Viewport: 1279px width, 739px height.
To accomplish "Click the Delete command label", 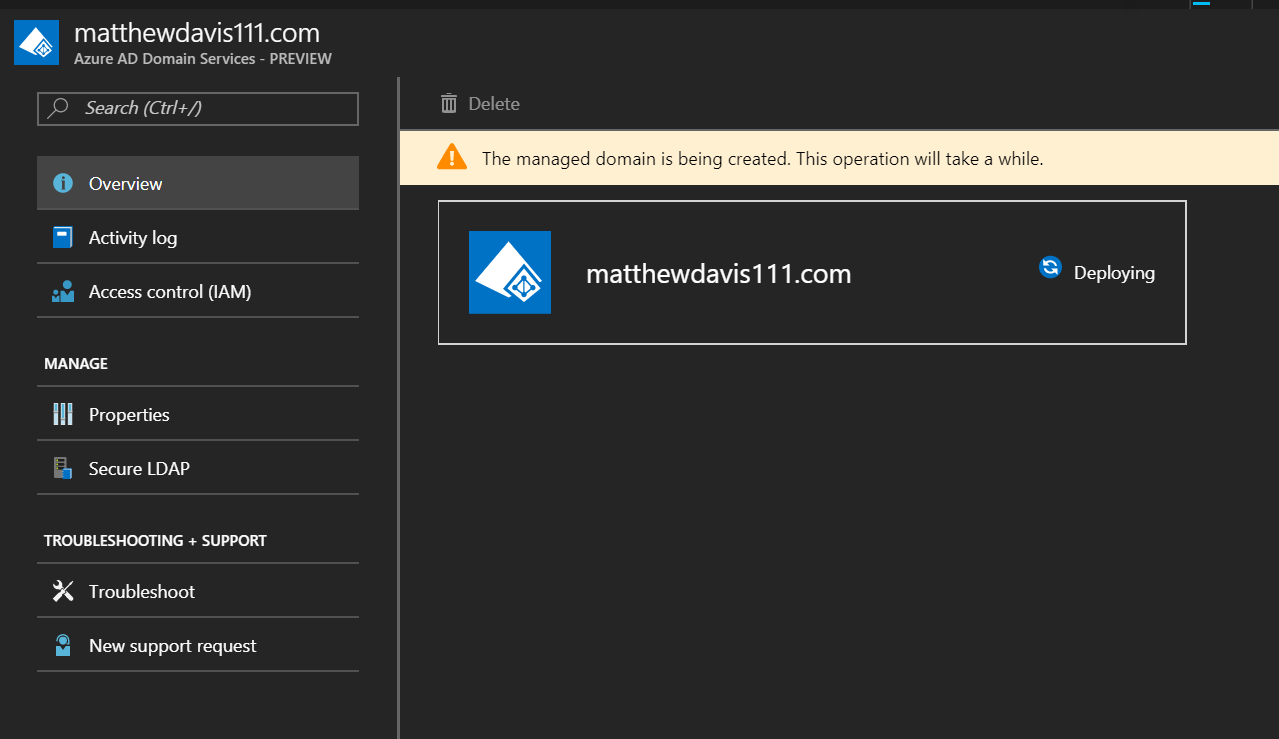I will tap(494, 104).
